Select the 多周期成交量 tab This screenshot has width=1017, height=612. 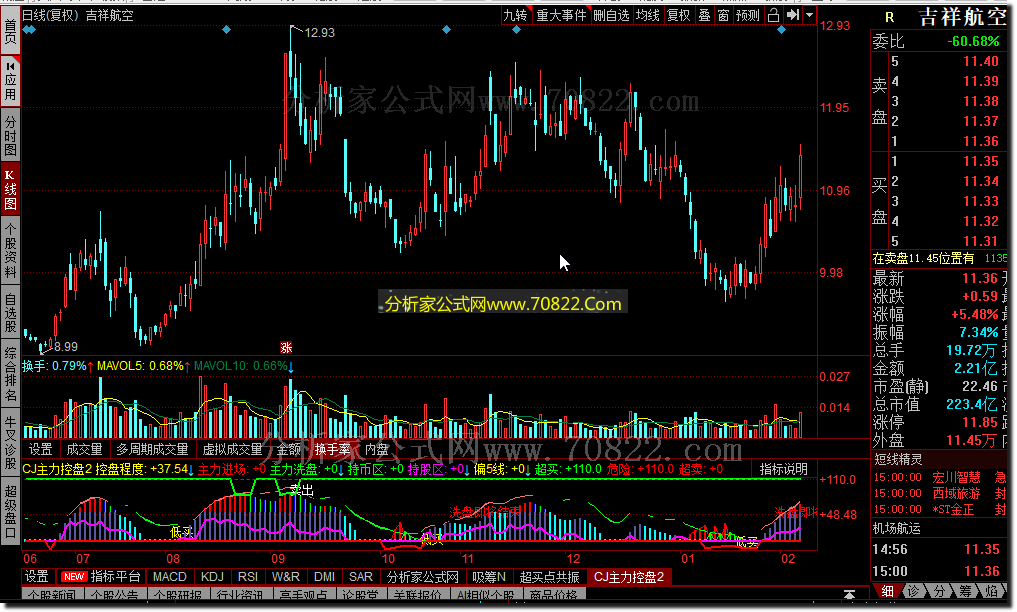(x=152, y=449)
